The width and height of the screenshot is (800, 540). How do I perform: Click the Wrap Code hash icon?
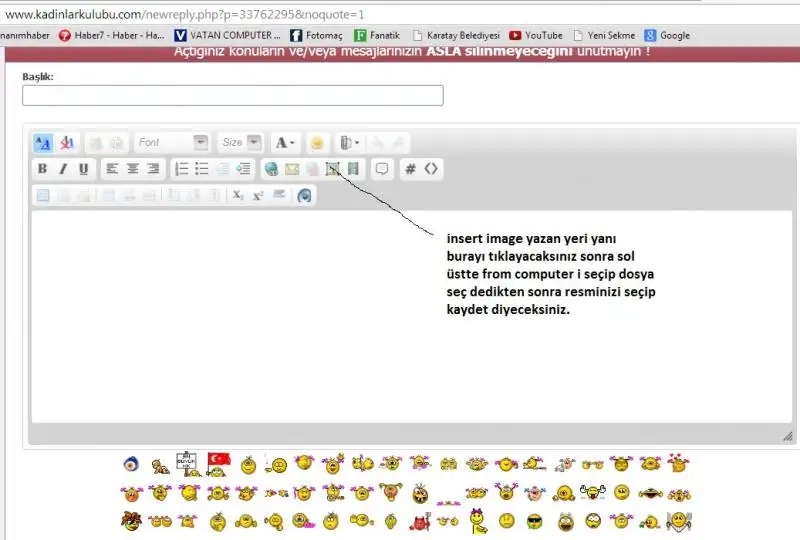pos(410,169)
